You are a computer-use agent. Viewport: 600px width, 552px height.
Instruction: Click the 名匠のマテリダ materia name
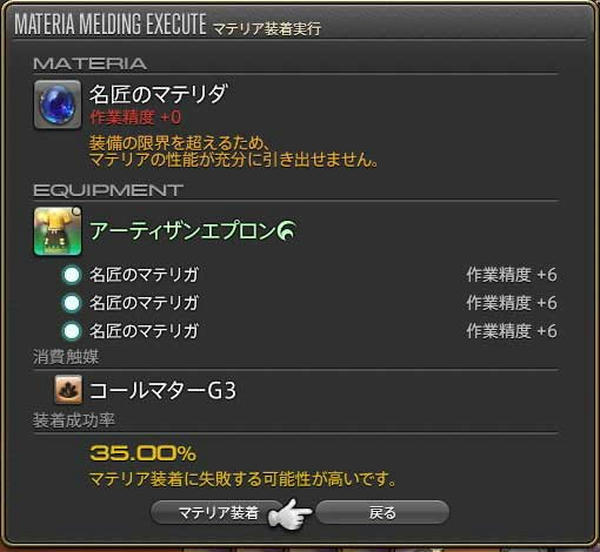pos(159,94)
